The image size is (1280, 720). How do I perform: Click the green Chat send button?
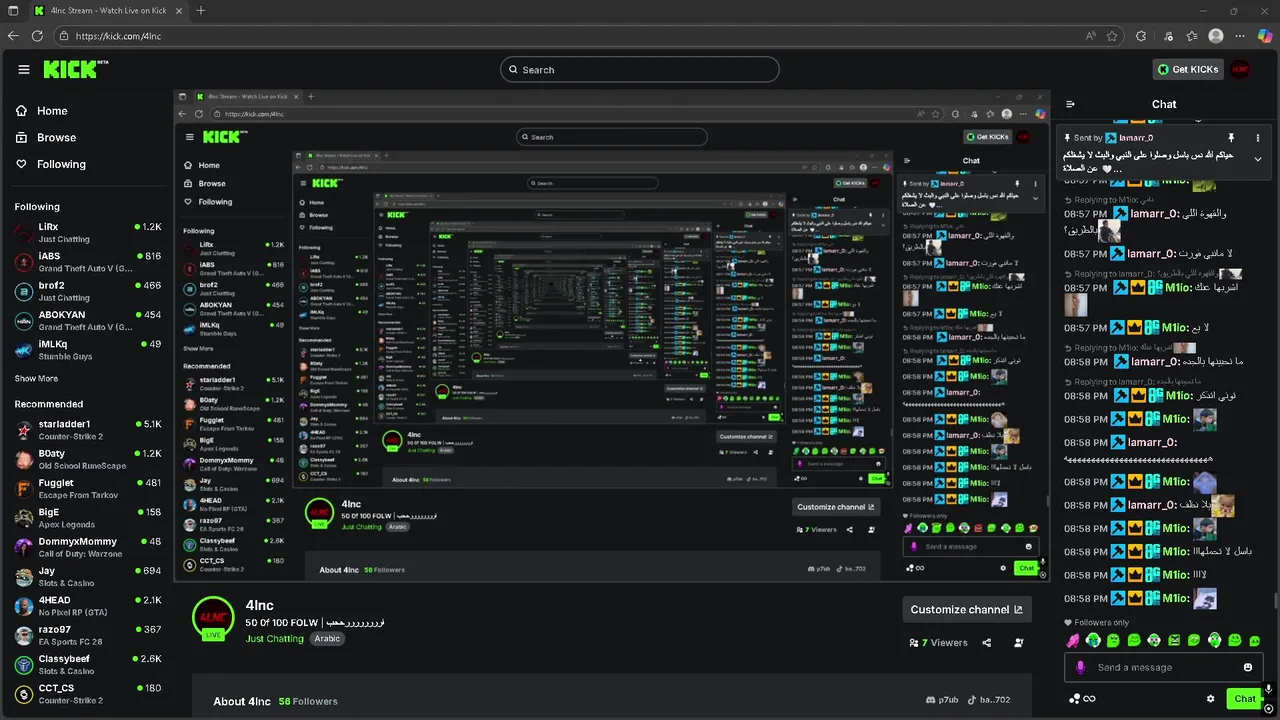(1245, 699)
